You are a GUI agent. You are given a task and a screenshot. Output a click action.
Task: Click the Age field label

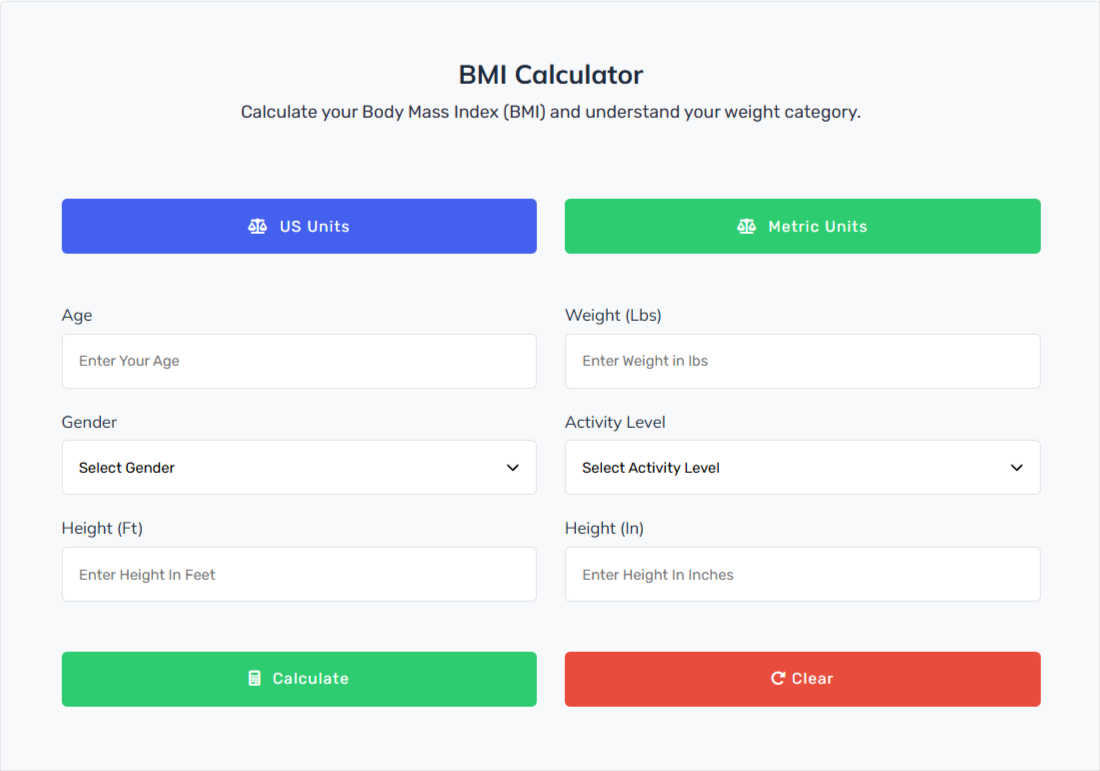(77, 316)
